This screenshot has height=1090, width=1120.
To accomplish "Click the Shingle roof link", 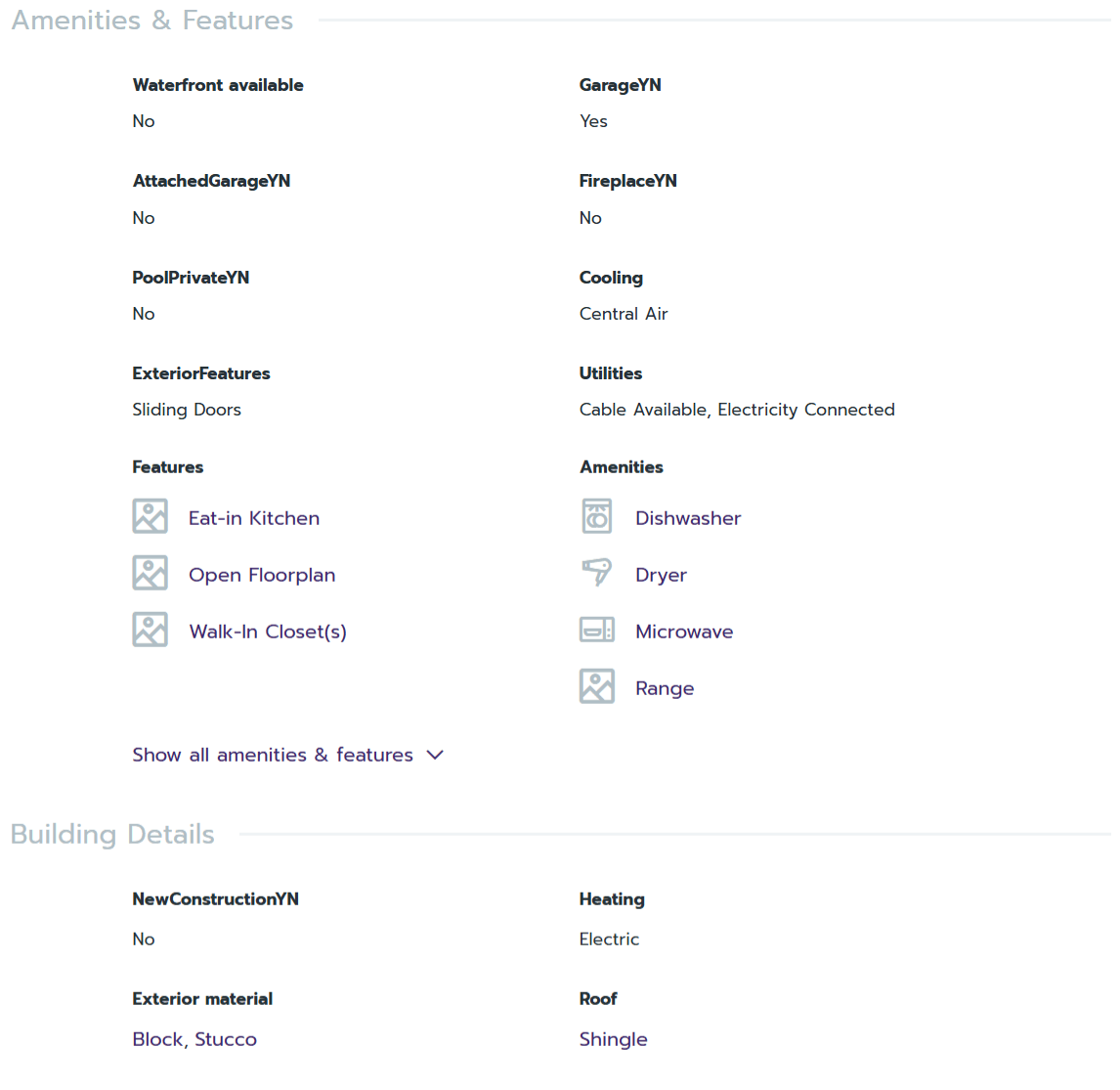I will pos(613,1039).
